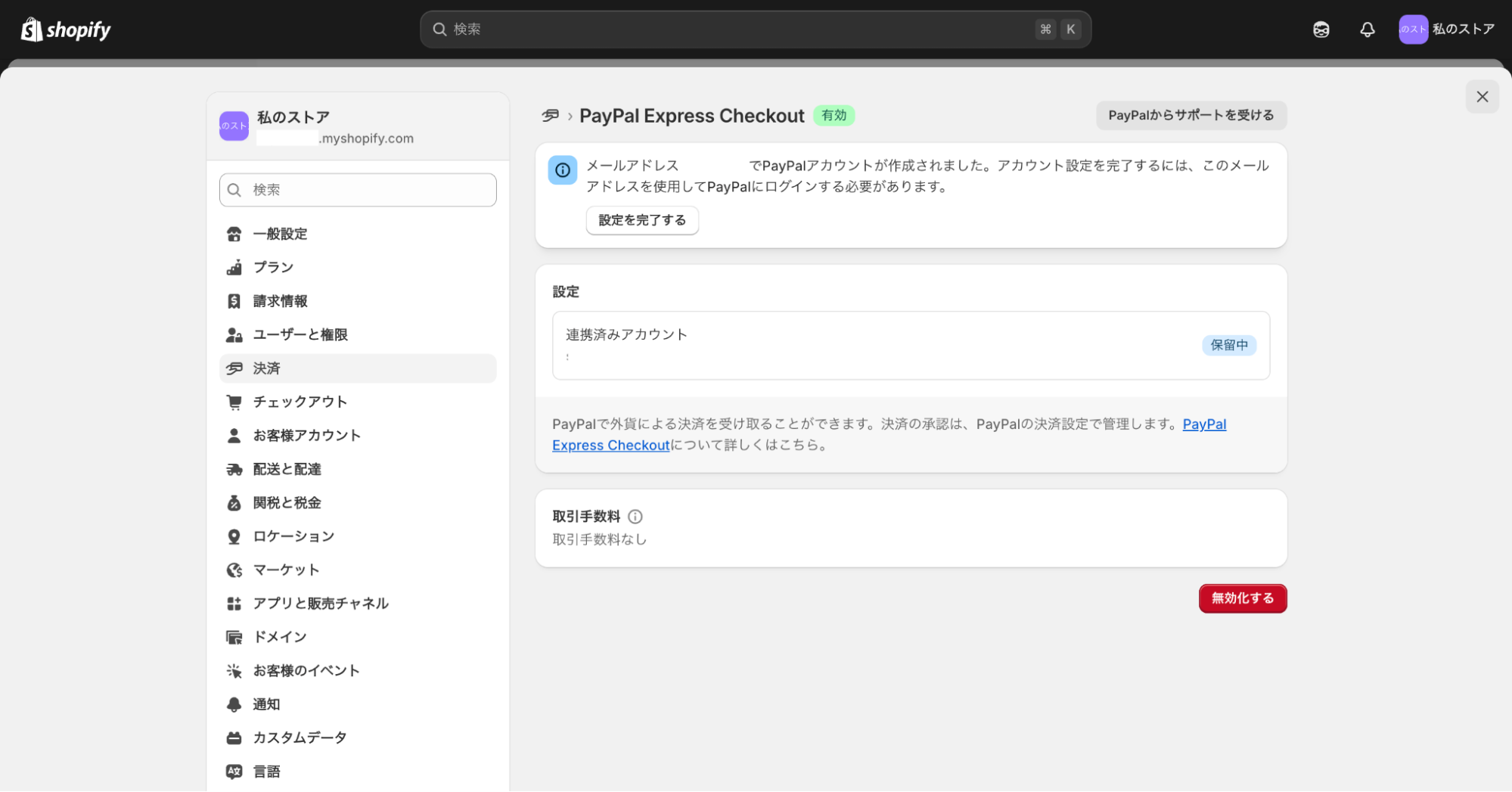Click the 設定を完了する button
The image size is (1512, 792).
(x=641, y=220)
